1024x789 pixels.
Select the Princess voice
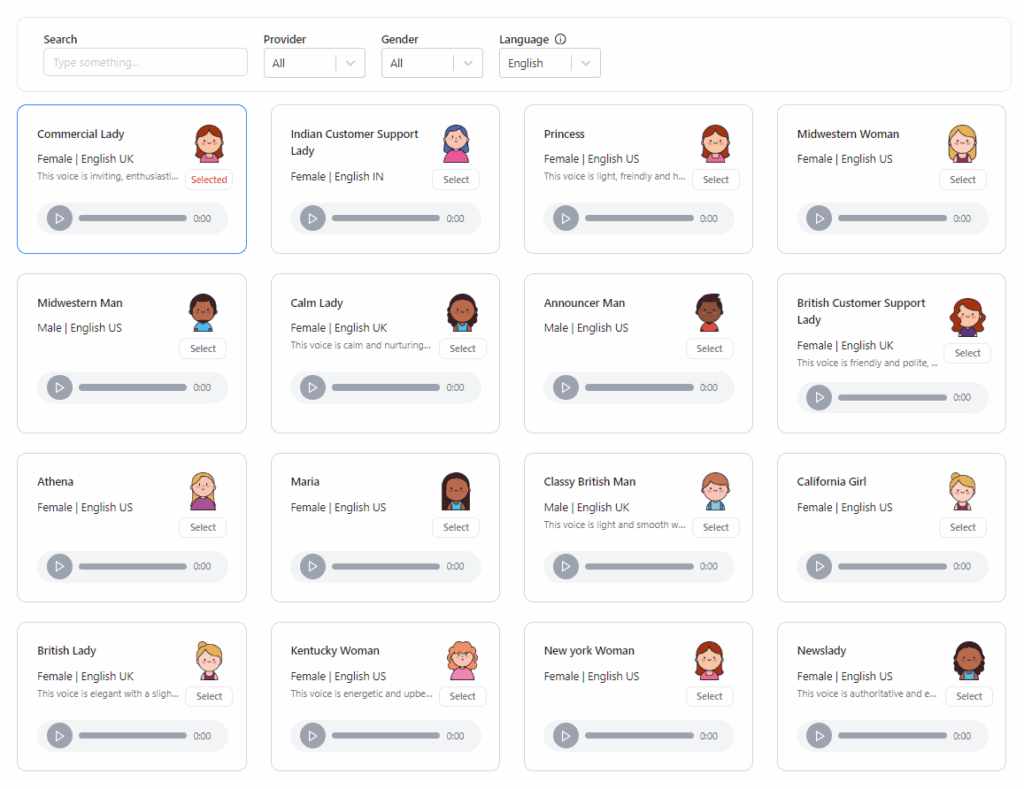pyautogui.click(x=716, y=180)
